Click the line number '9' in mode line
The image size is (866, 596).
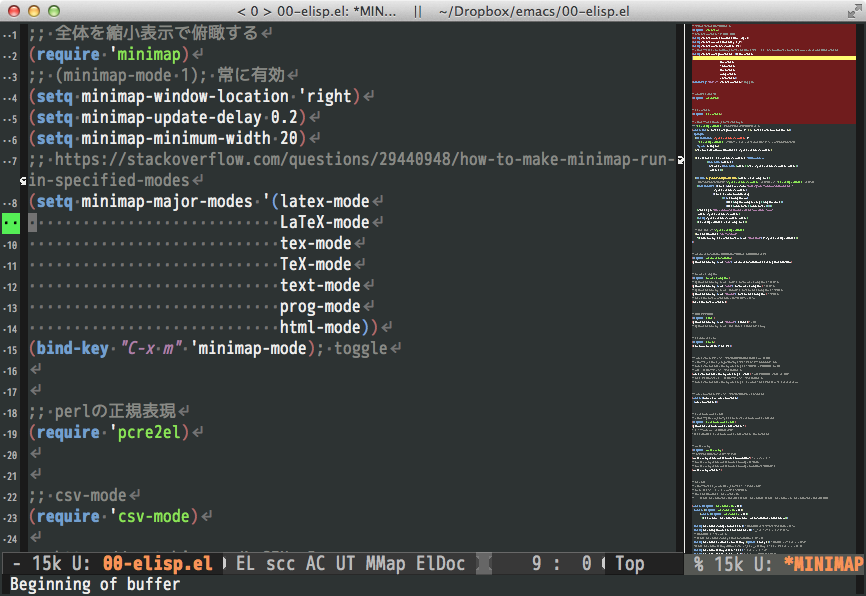[x=536, y=563]
